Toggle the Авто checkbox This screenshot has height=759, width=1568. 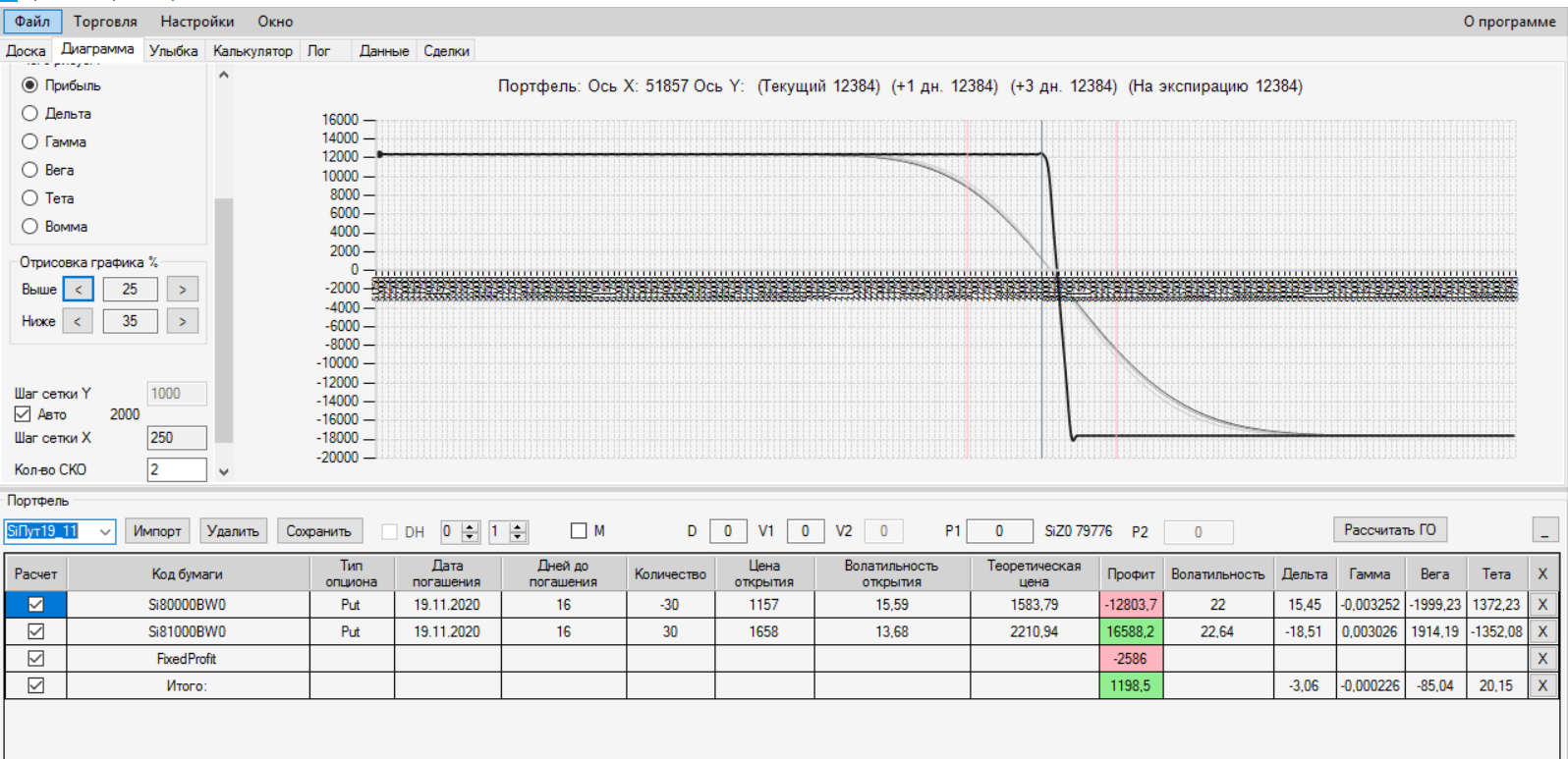[x=23, y=414]
